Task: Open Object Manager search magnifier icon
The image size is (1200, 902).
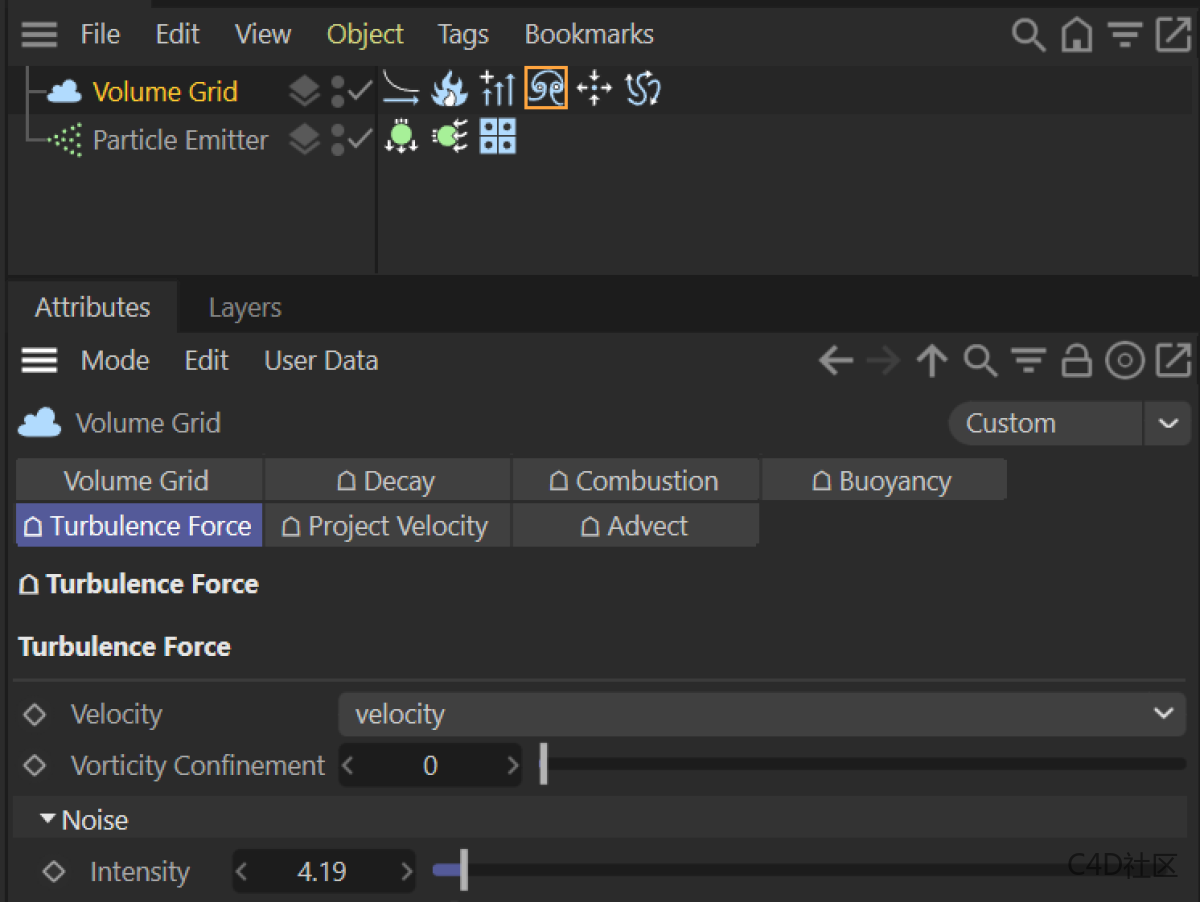Action: 1027,35
